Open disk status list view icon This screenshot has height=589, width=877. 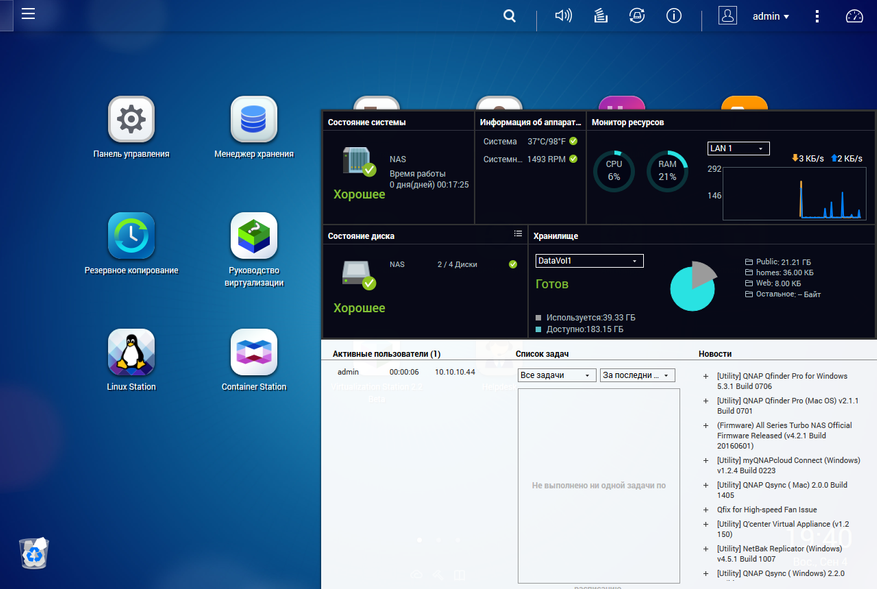point(518,234)
